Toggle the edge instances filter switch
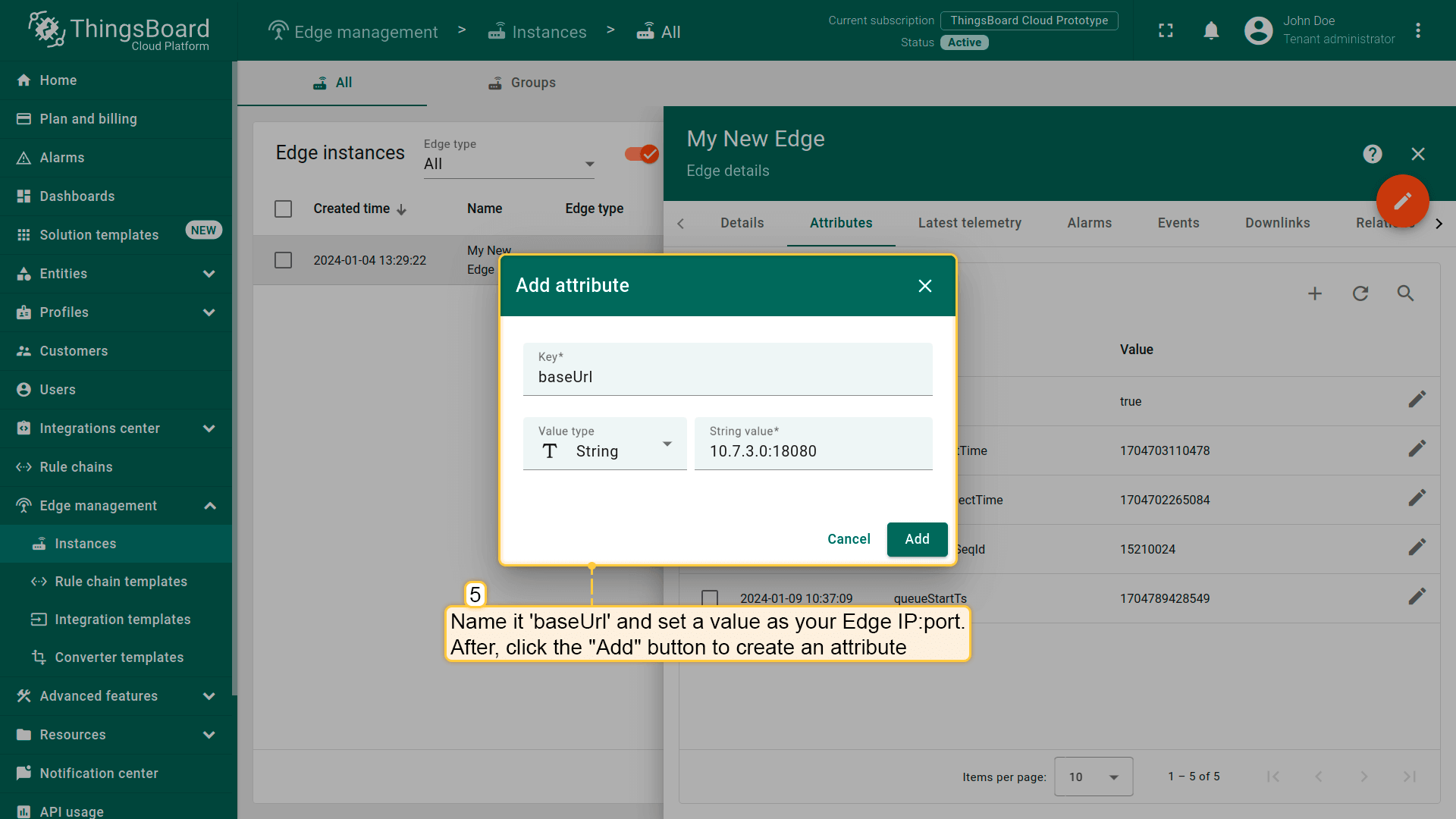Viewport: 1456px width, 819px height. click(x=641, y=154)
